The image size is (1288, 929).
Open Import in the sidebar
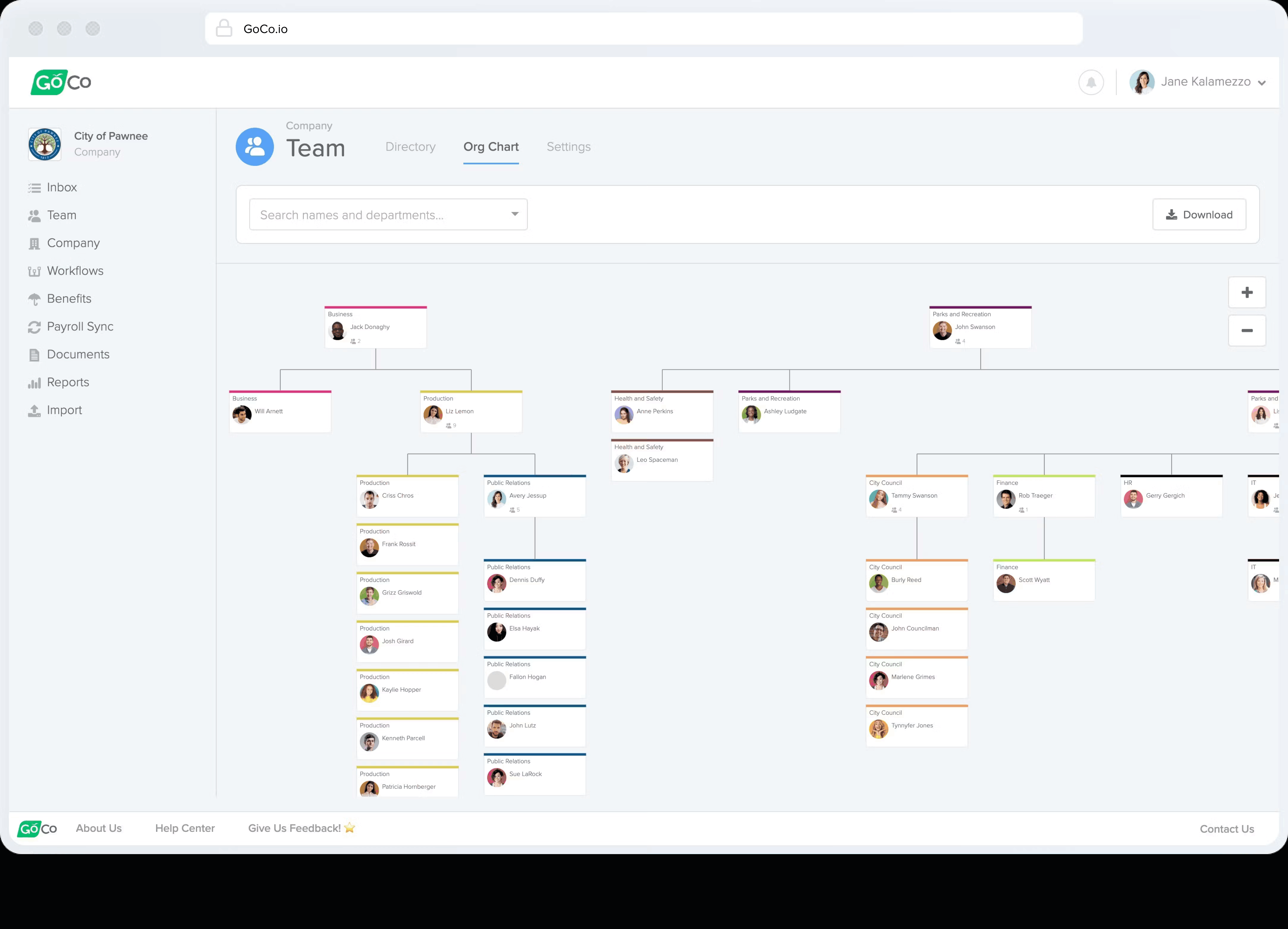coord(64,410)
